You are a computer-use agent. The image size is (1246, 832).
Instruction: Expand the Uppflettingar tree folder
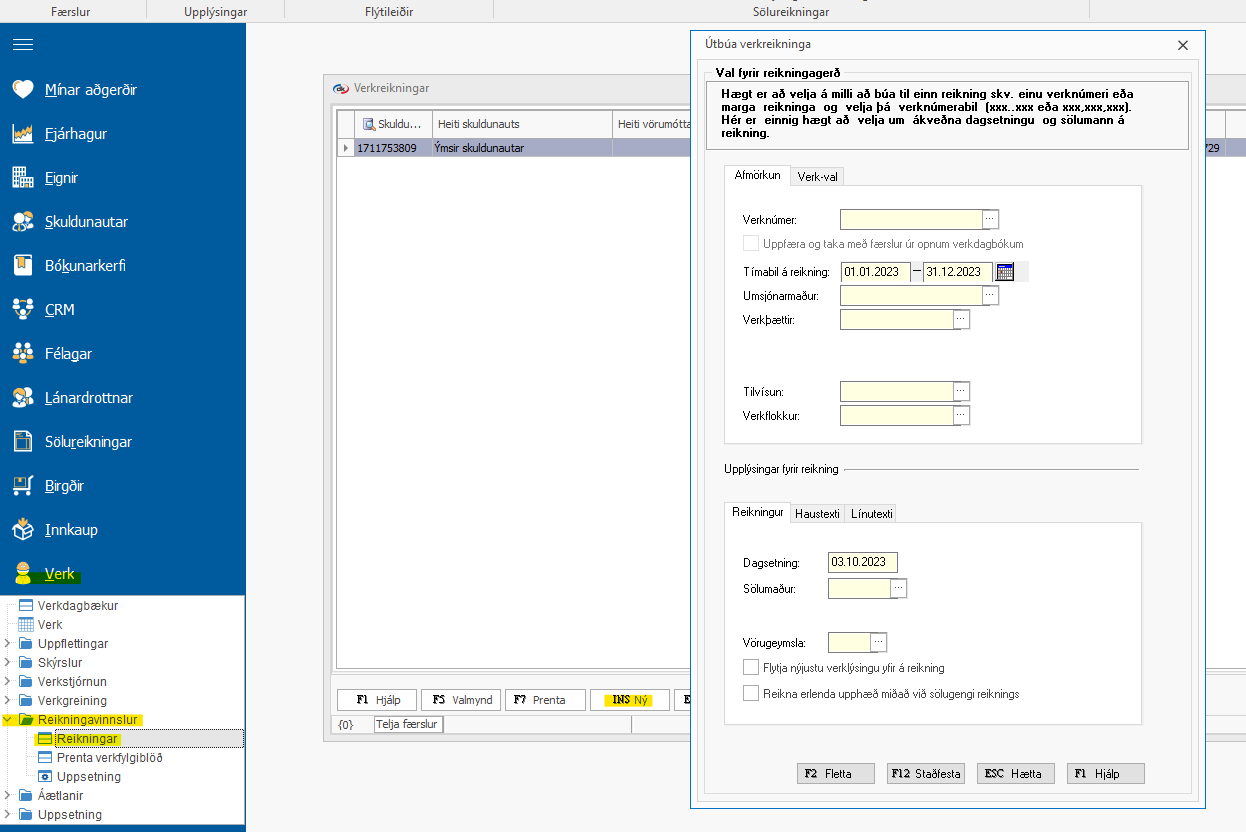coord(9,644)
